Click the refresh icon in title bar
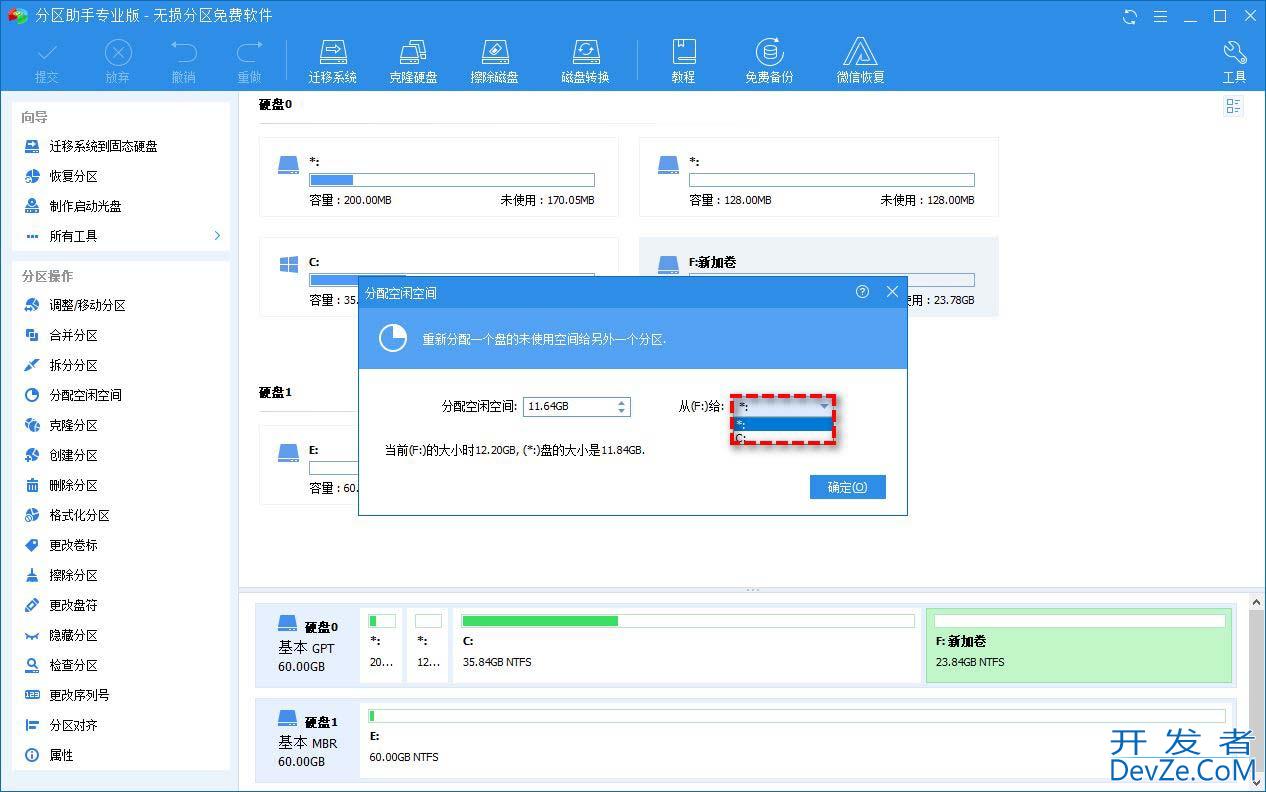1266x792 pixels. (1131, 16)
